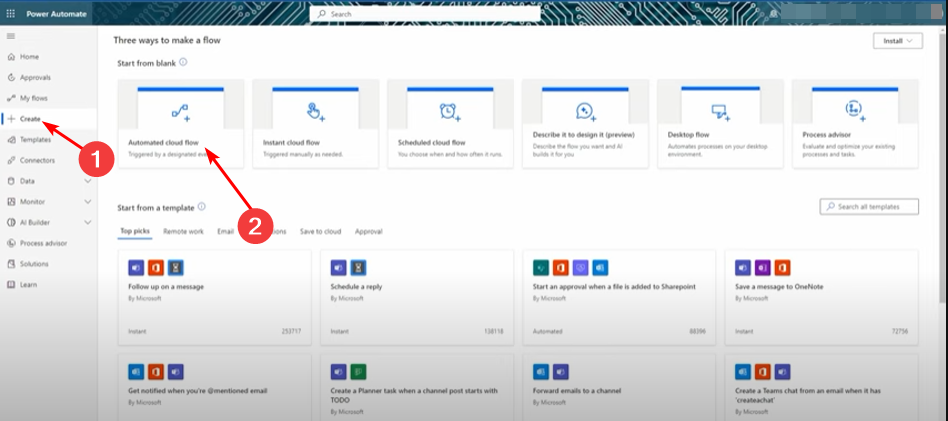Open Start an approval Sharepoint template
This screenshot has height=421, width=948.
[x=619, y=298]
